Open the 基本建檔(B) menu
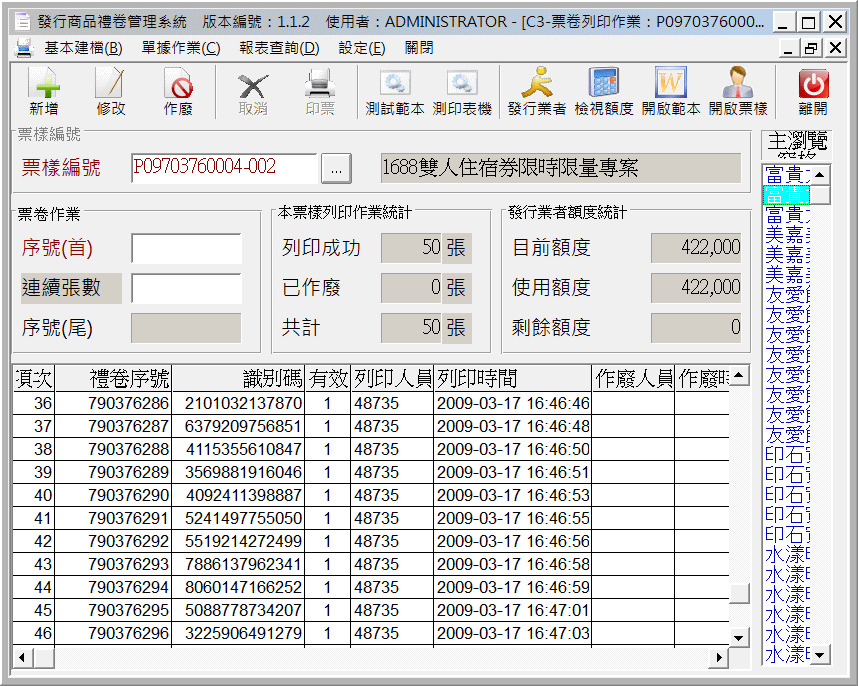 coord(83,48)
